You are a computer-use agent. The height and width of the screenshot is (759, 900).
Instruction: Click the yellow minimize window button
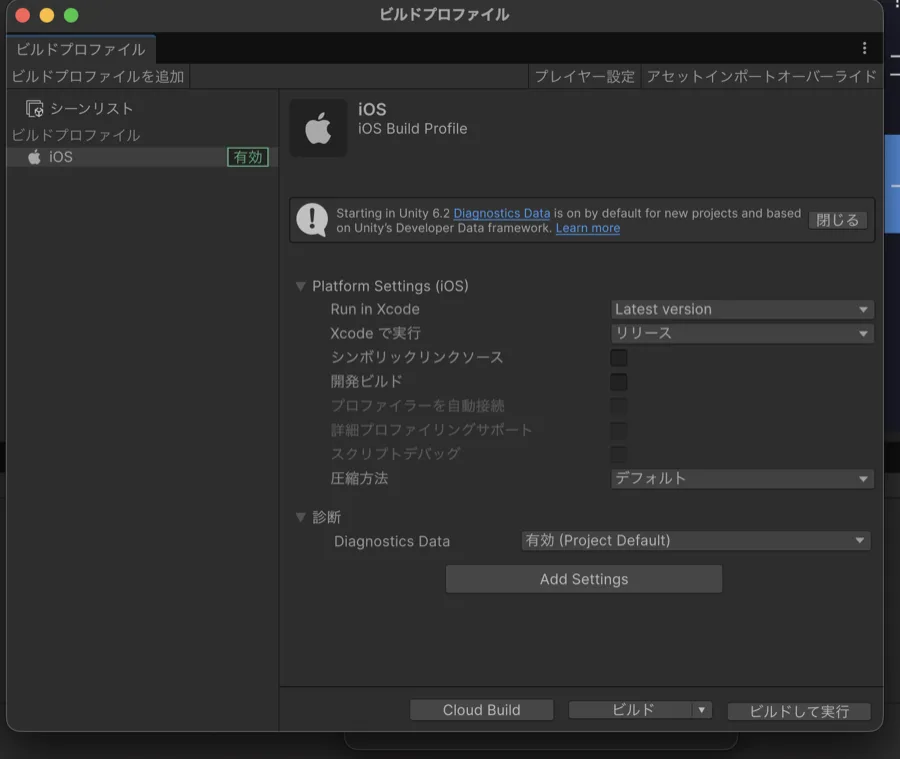(x=47, y=15)
